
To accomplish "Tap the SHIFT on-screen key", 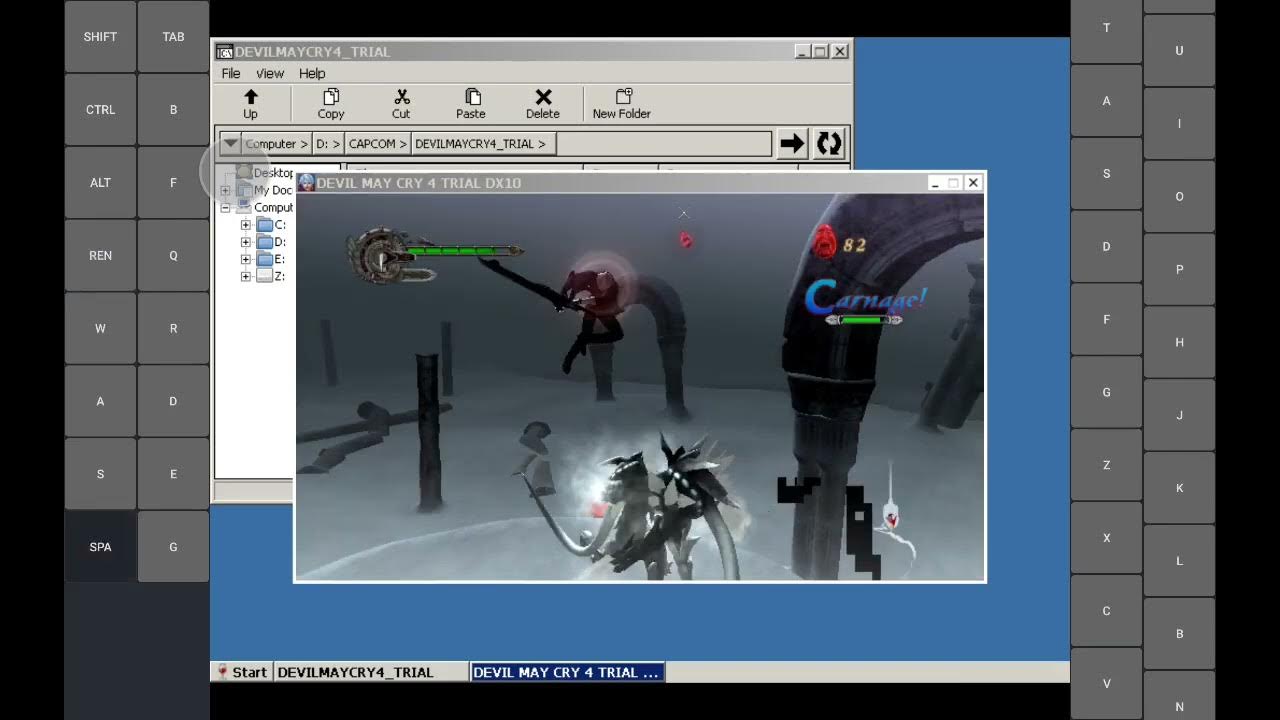I will click(x=100, y=37).
